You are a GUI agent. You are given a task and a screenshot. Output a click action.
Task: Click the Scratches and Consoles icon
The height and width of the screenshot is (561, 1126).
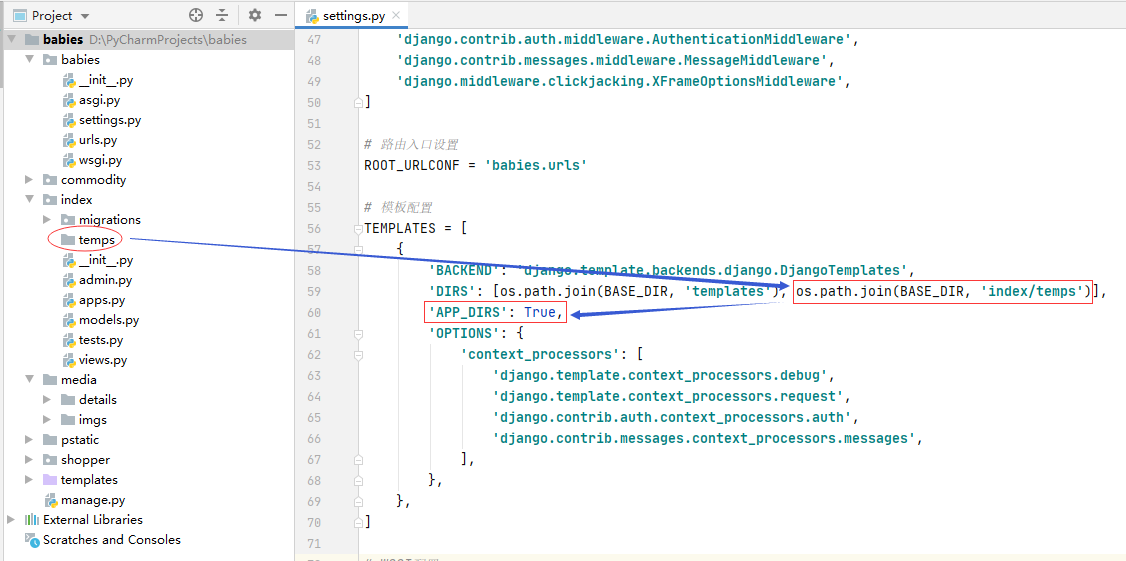32,539
